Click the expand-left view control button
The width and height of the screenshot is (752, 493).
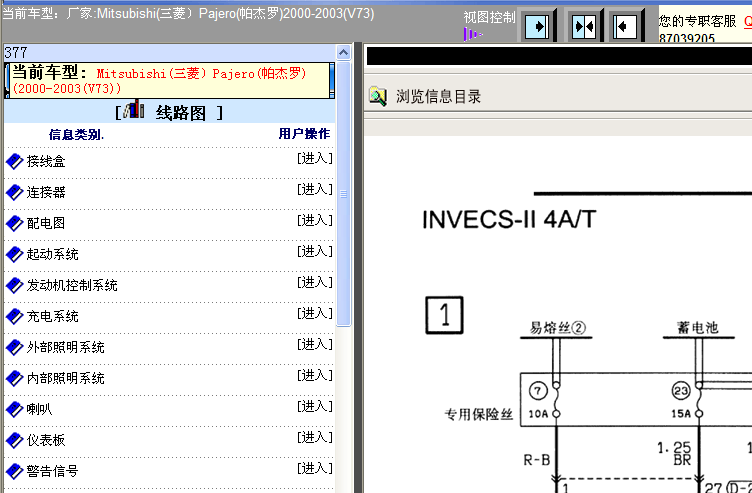[x=625, y=26]
